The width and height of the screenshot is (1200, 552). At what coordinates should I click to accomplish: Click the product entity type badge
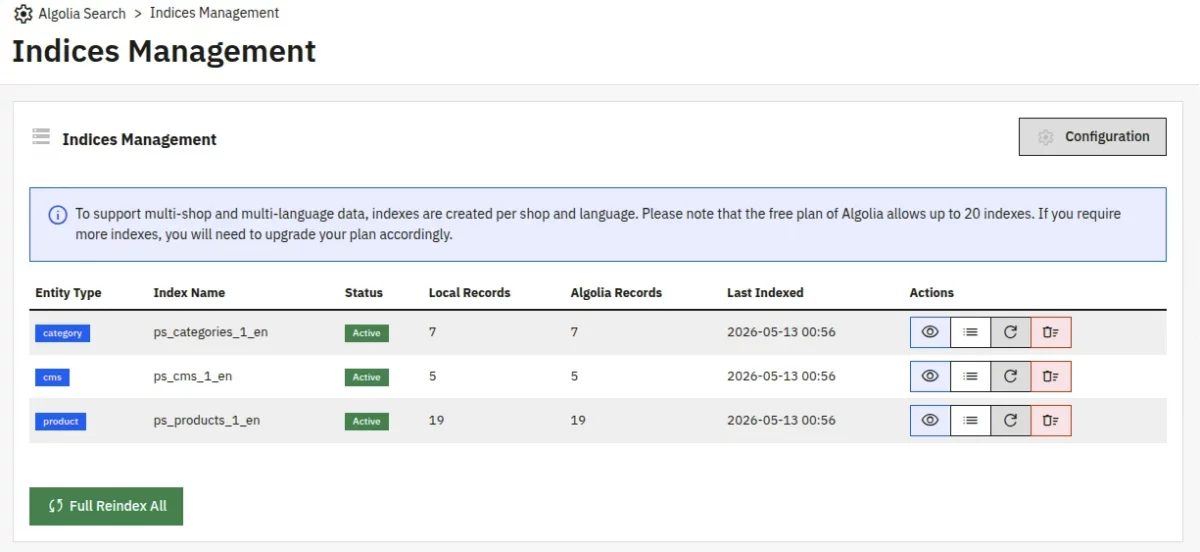(x=60, y=421)
